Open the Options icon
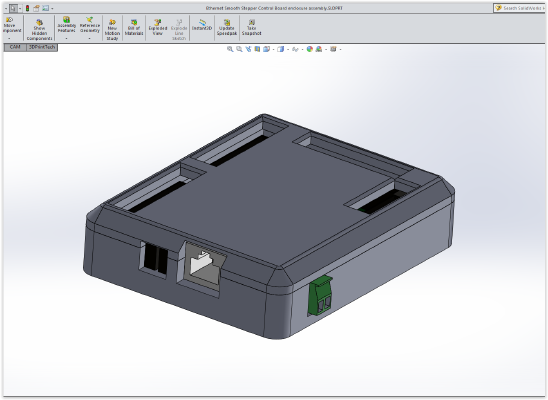 (45, 8)
